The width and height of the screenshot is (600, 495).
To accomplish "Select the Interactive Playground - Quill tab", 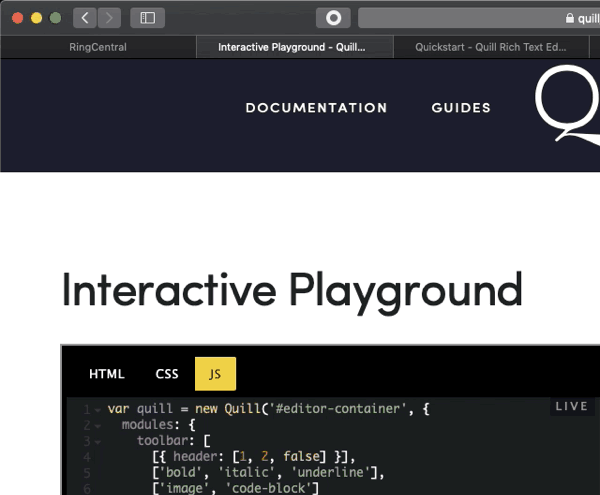I will tap(295, 47).
